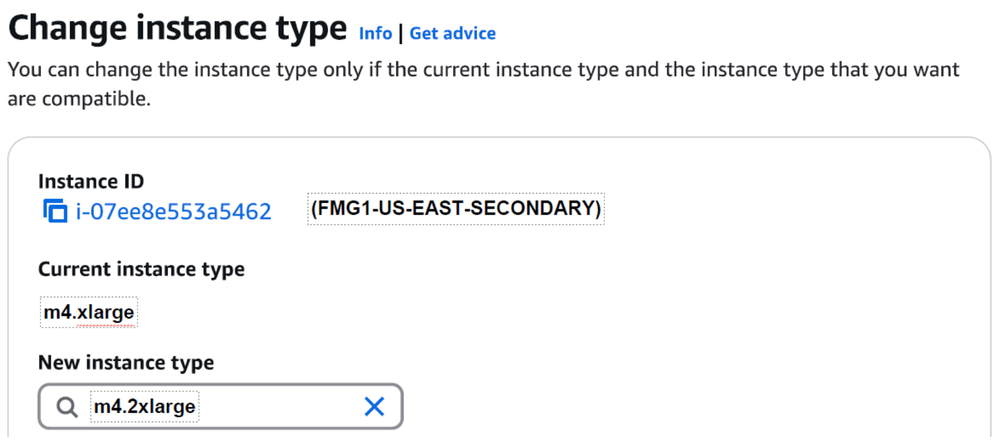Click the "are compatible." text line
Viewport: 999px width, 445px height.
79,100
